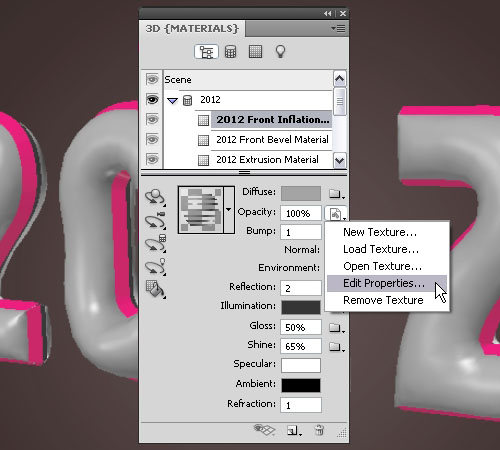
Task: Collapse the 2012 mesh tree triangle
Action: pyautogui.click(x=172, y=101)
